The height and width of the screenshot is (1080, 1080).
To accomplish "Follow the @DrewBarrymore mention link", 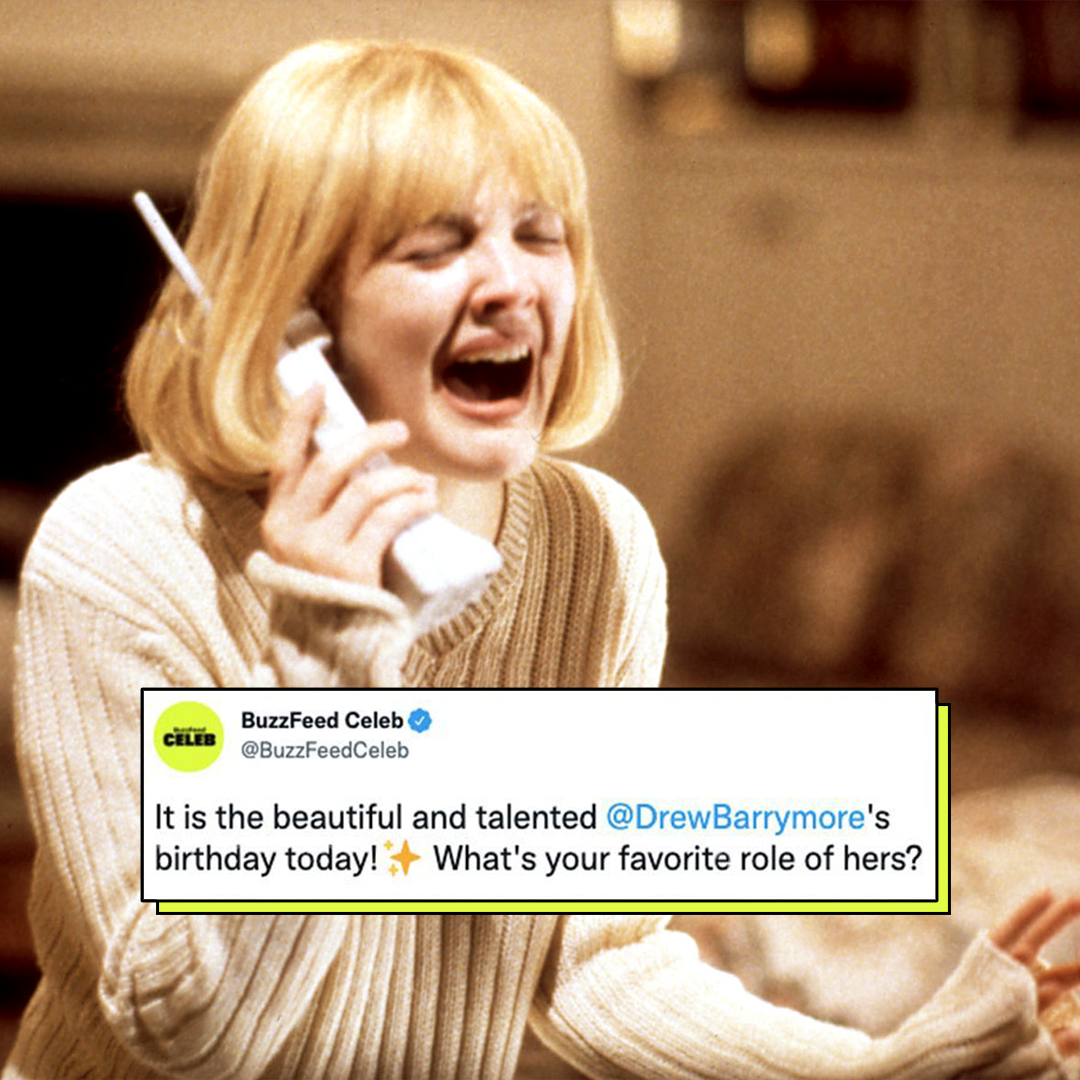I will (735, 818).
